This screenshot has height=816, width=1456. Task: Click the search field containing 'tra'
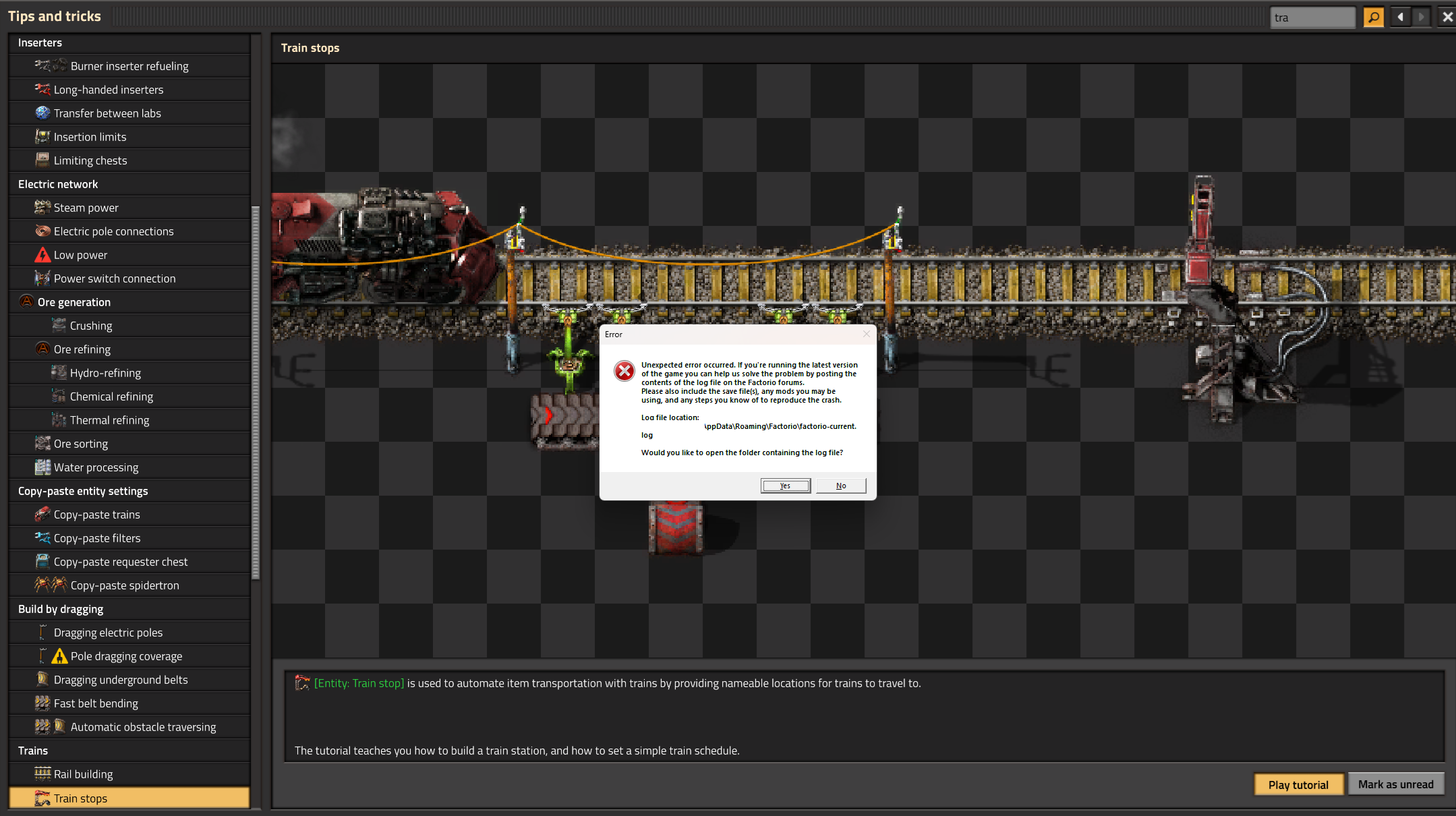tap(1311, 18)
